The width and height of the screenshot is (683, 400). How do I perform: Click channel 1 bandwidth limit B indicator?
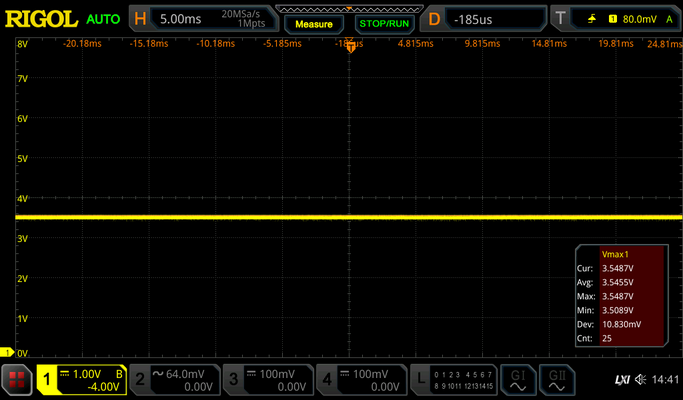pyautogui.click(x=119, y=374)
